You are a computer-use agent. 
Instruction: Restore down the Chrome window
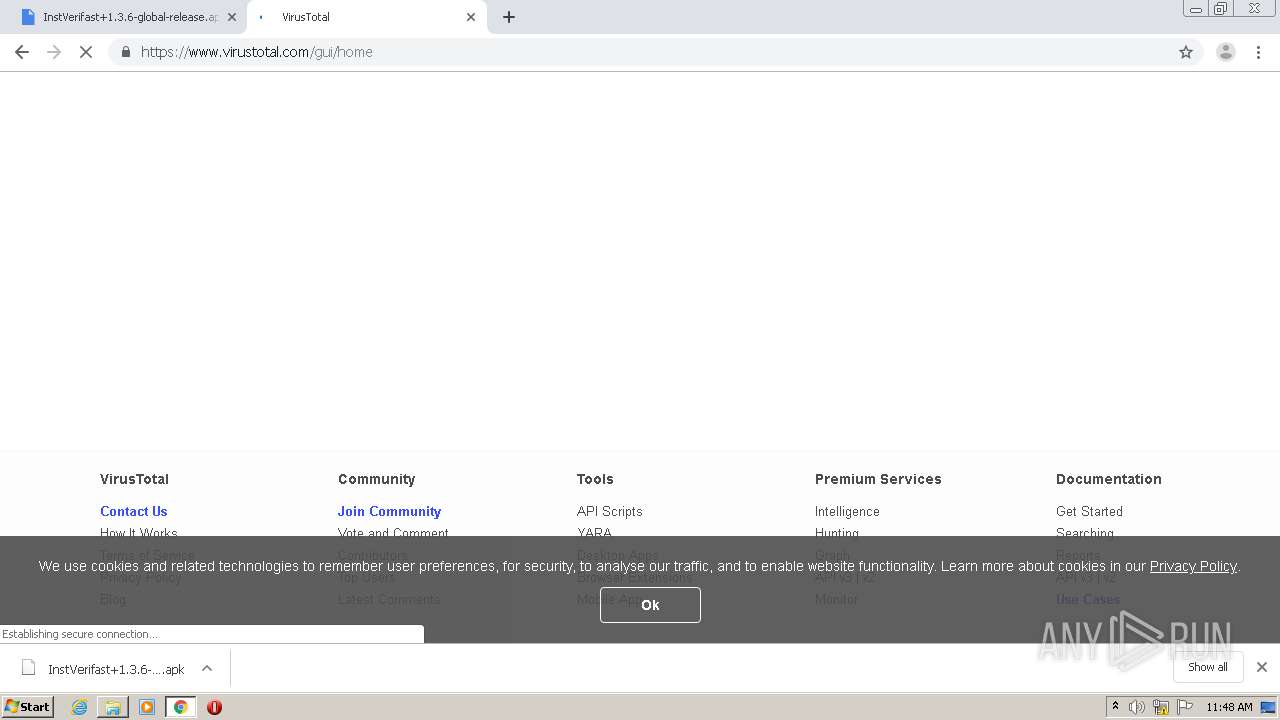pyautogui.click(x=1221, y=8)
